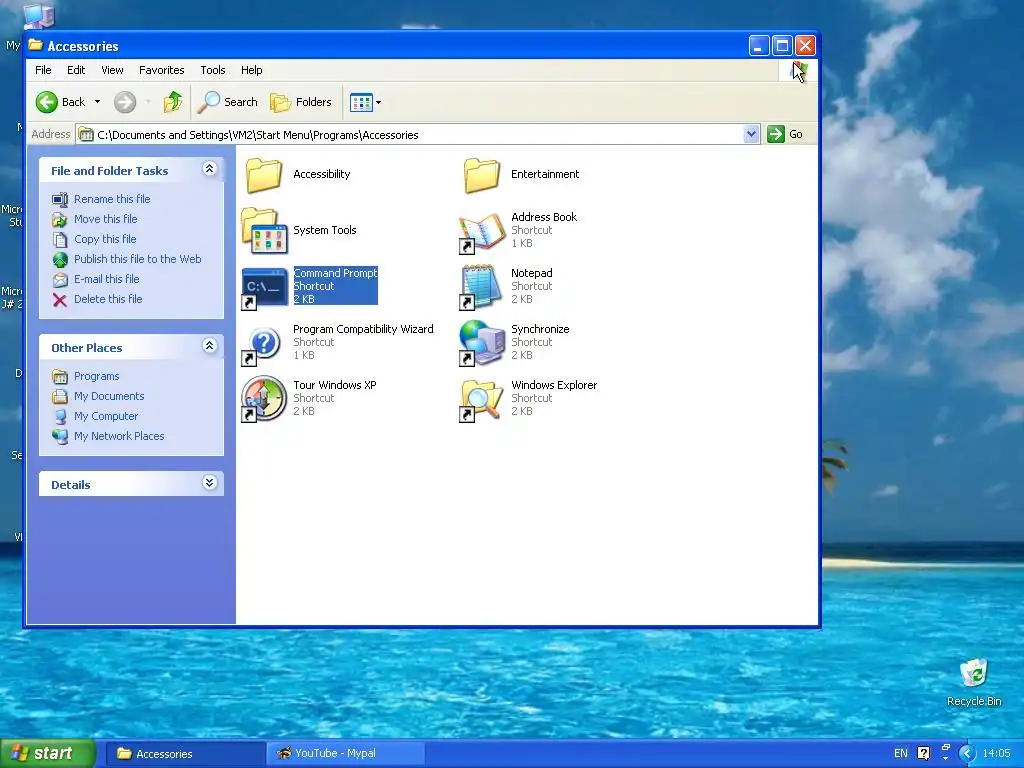
Task: Open the Search pane from toolbar
Action: 228,102
